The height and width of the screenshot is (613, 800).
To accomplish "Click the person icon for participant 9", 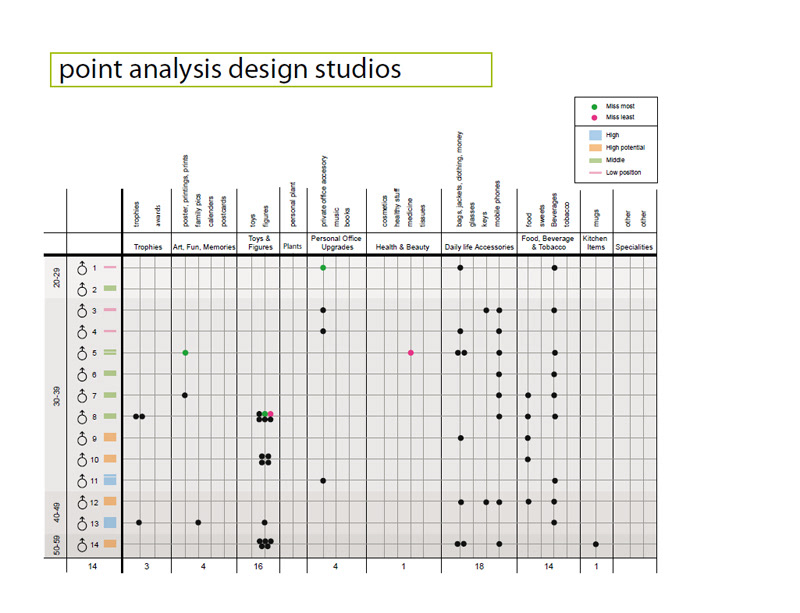I will tap(82, 438).
